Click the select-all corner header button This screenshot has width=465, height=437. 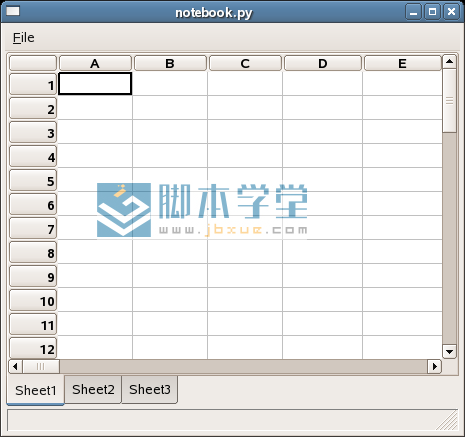coord(33,63)
